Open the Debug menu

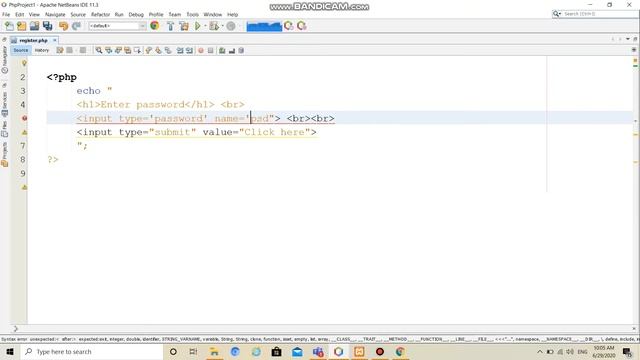pyautogui.click(x=136, y=14)
